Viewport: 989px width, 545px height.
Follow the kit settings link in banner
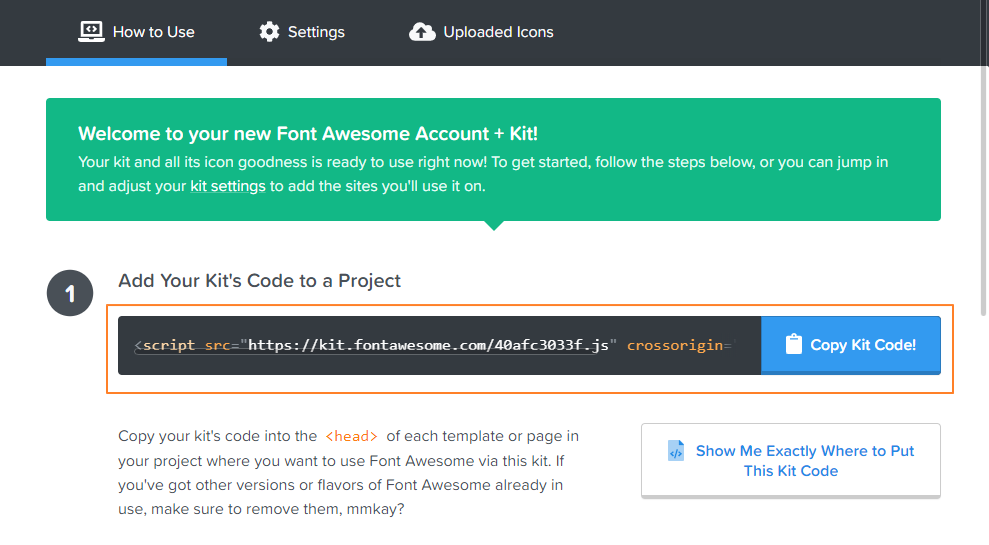tap(228, 186)
